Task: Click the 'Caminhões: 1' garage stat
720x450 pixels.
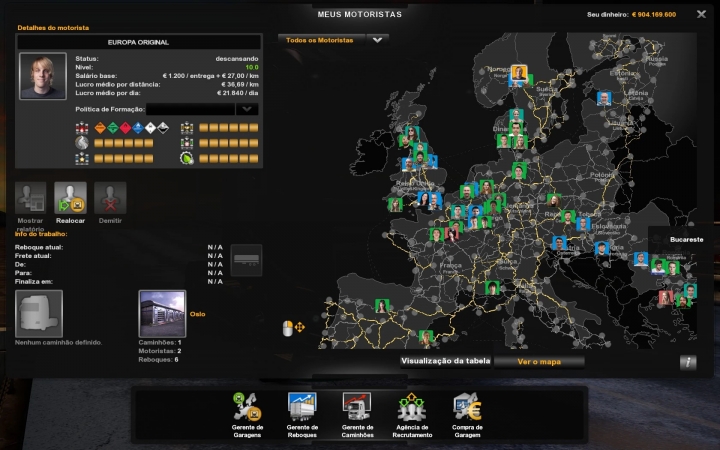Action: tap(160, 343)
